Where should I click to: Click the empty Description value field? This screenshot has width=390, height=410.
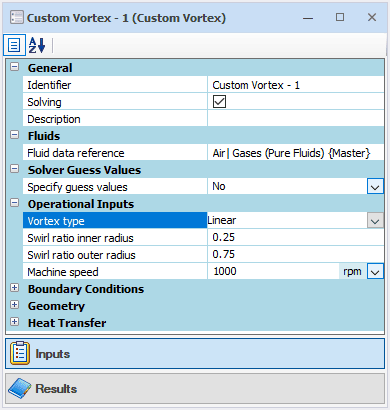tap(296, 119)
